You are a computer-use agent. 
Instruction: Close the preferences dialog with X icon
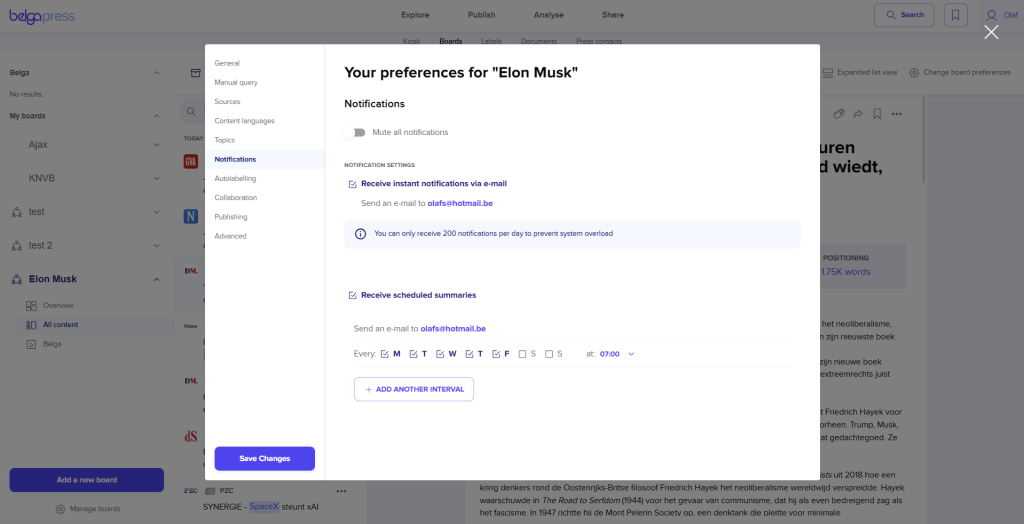coord(991,32)
